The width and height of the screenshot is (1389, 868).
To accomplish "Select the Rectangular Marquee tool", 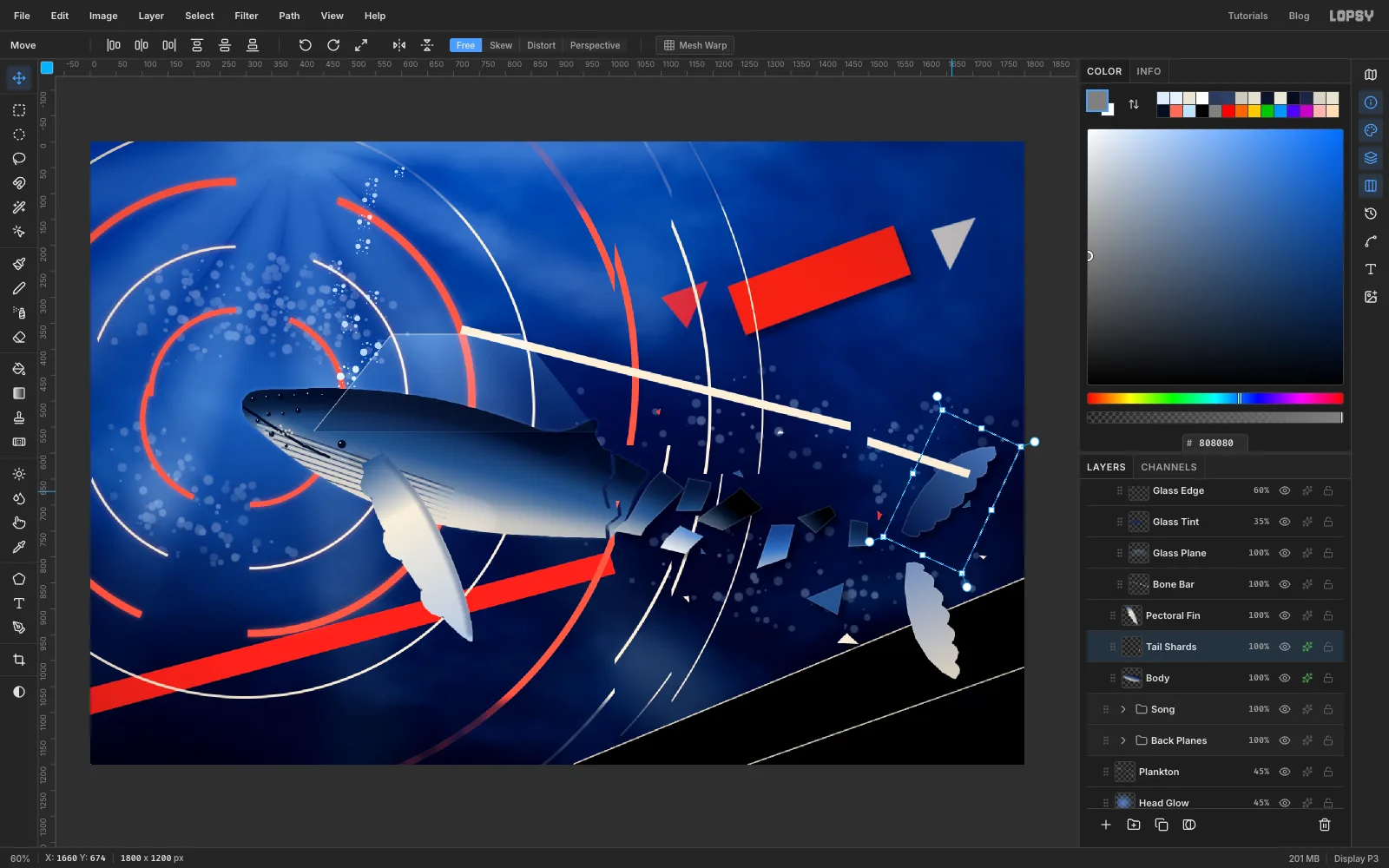I will pyautogui.click(x=19, y=110).
